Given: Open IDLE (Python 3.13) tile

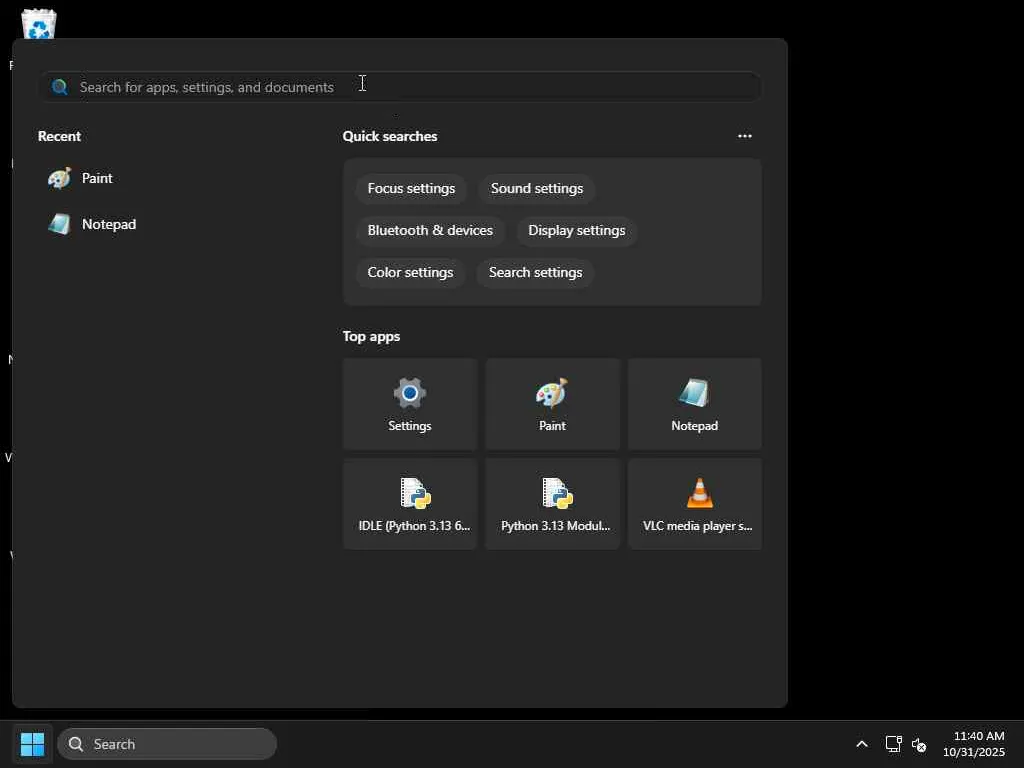Looking at the screenshot, I should [x=409, y=504].
